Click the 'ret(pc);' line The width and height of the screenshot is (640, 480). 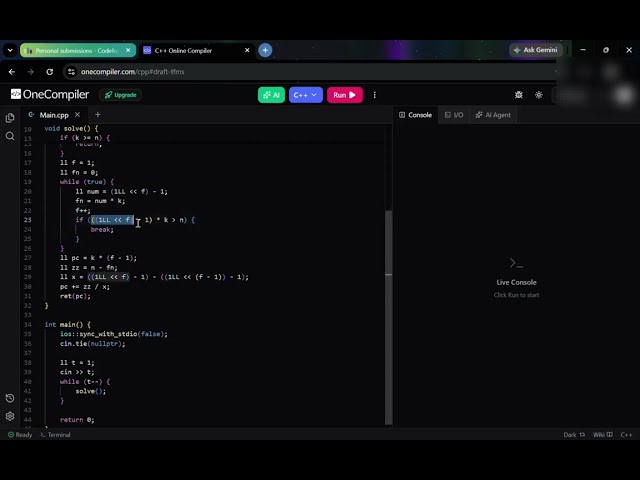[75, 296]
